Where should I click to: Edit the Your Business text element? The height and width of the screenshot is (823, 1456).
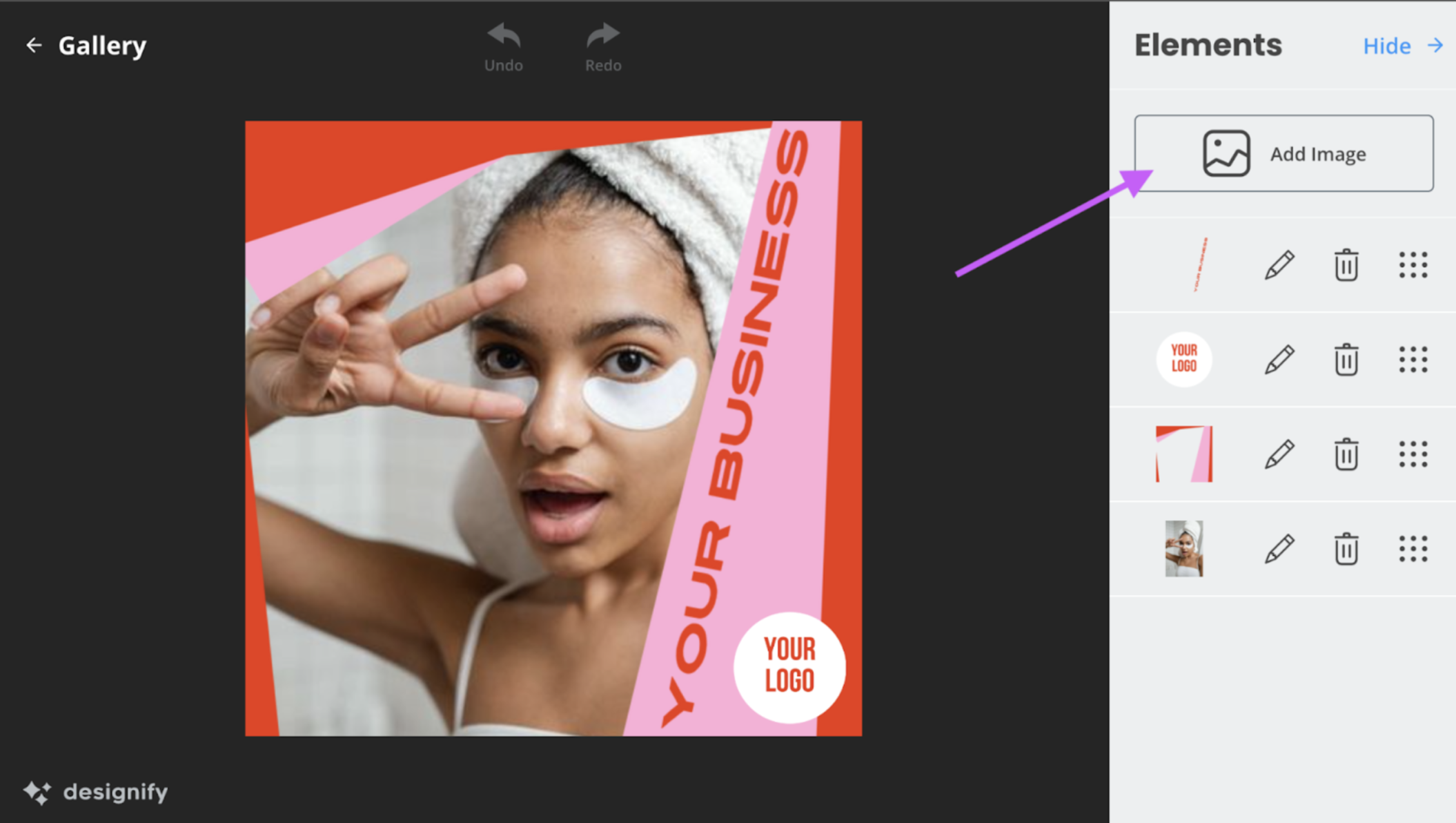point(1279,265)
